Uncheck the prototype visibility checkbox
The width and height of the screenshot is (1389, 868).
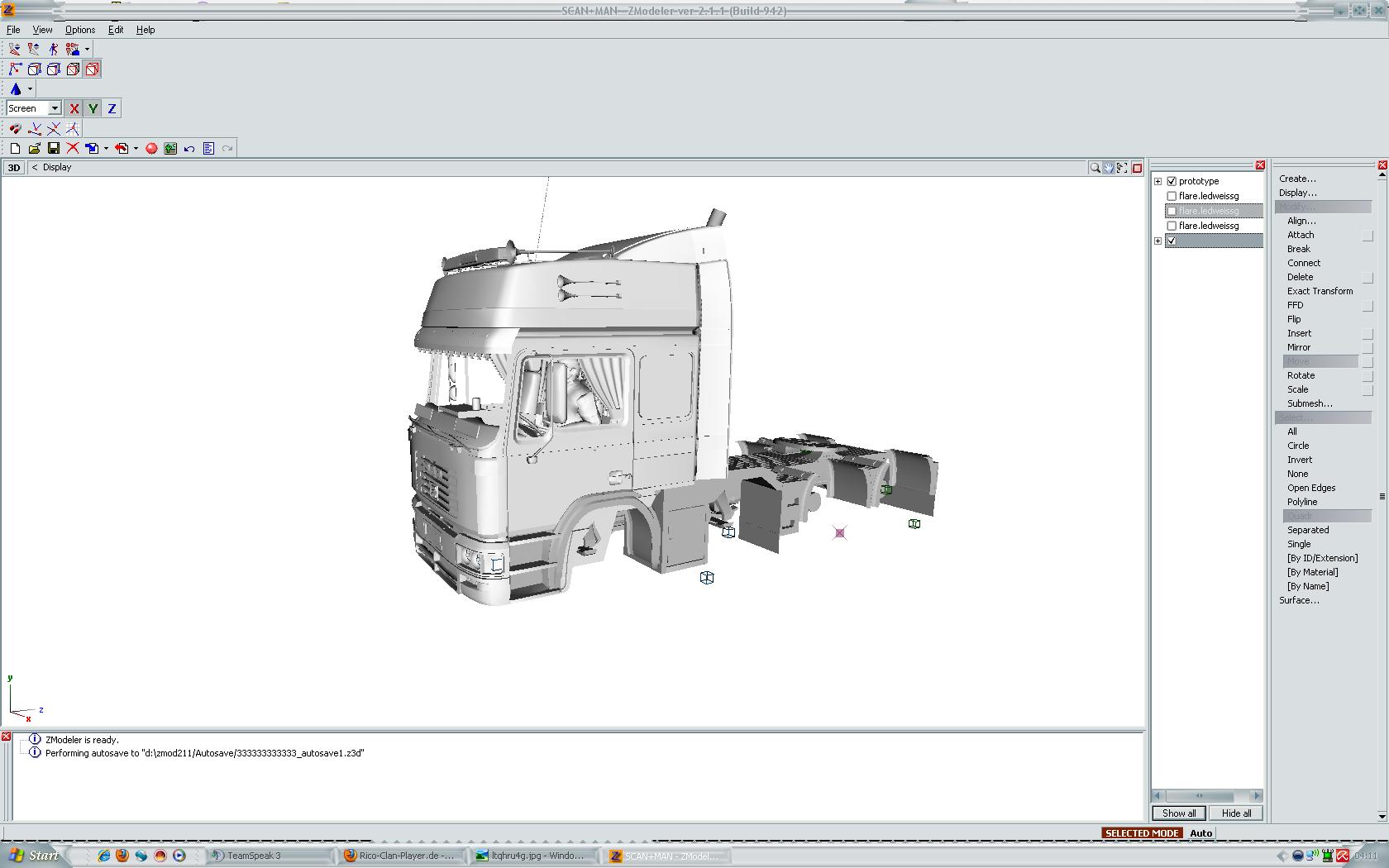click(1172, 181)
